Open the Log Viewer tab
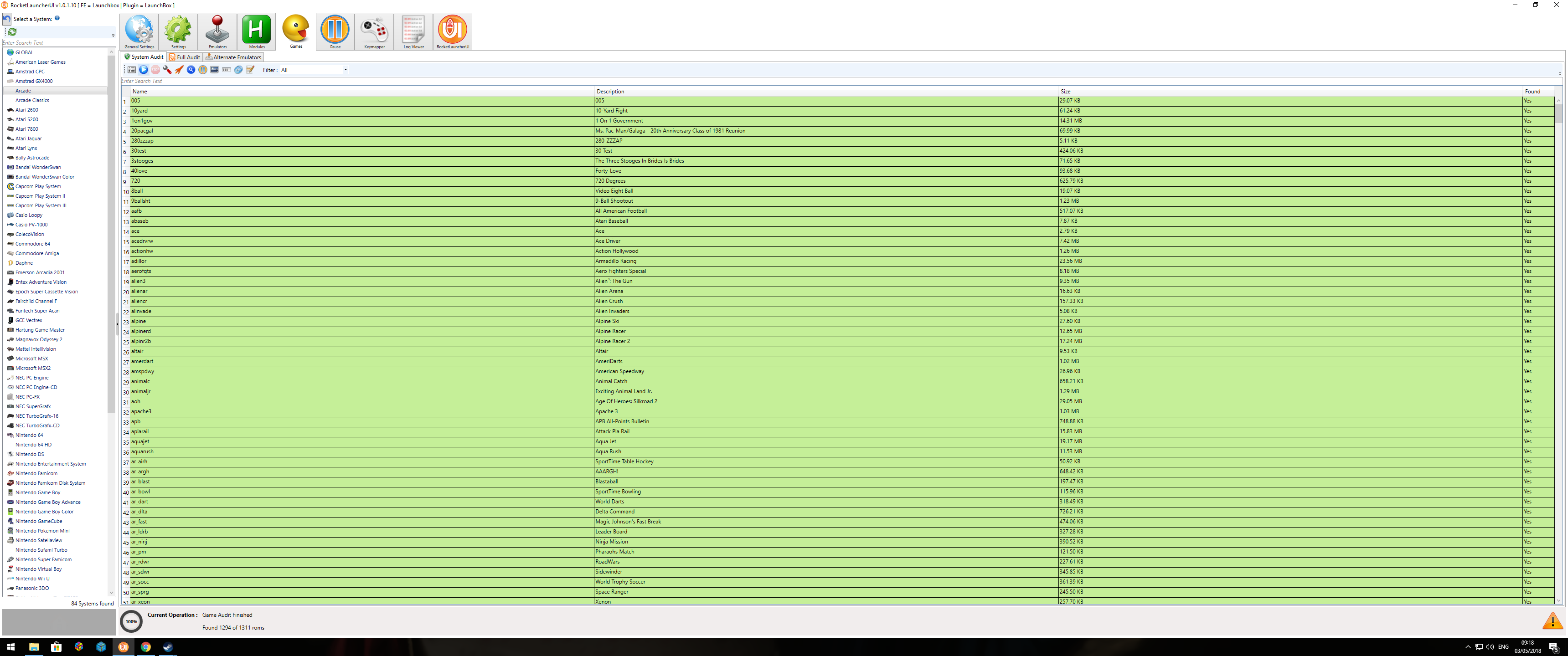Viewport: 1568px width, 656px height. (x=413, y=31)
